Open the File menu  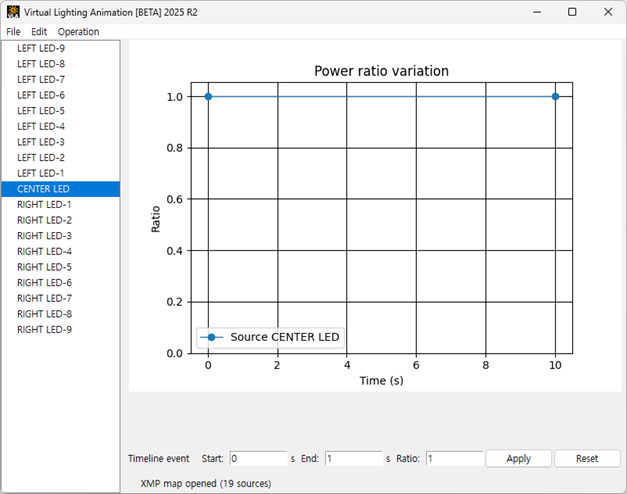coord(13,32)
